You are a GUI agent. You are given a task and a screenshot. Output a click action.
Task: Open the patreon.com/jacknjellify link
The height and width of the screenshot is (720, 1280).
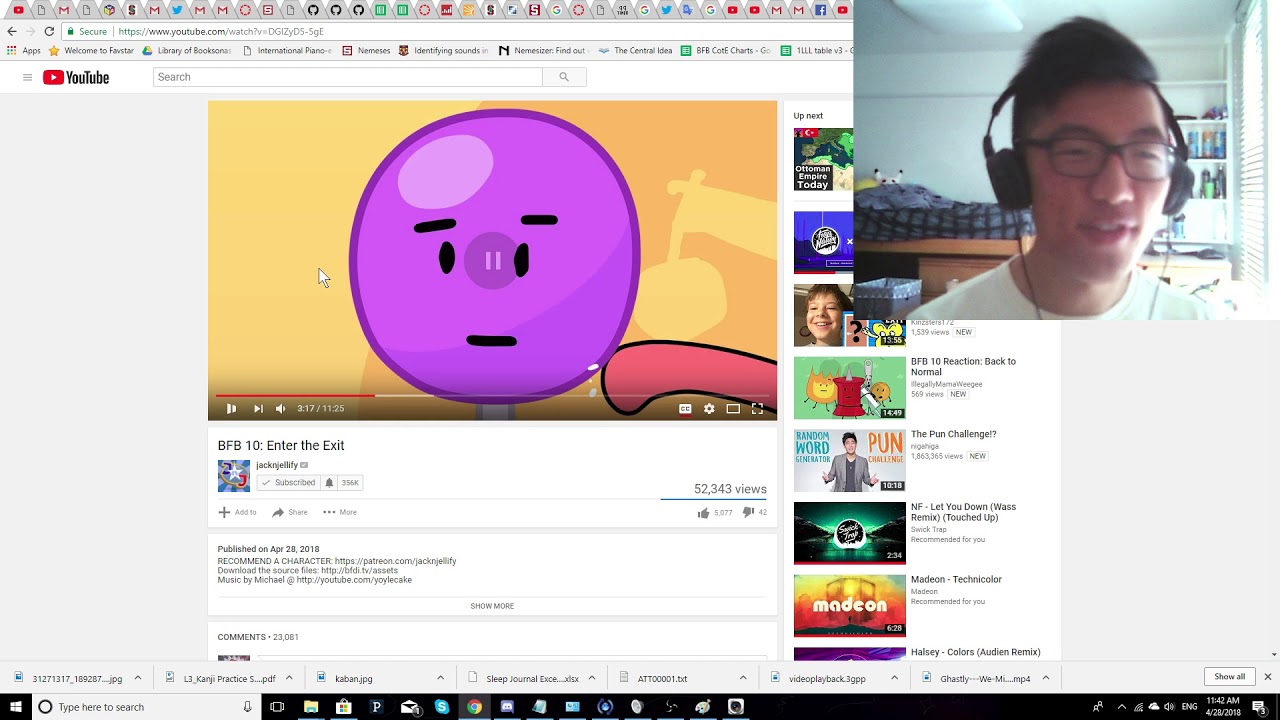point(395,561)
